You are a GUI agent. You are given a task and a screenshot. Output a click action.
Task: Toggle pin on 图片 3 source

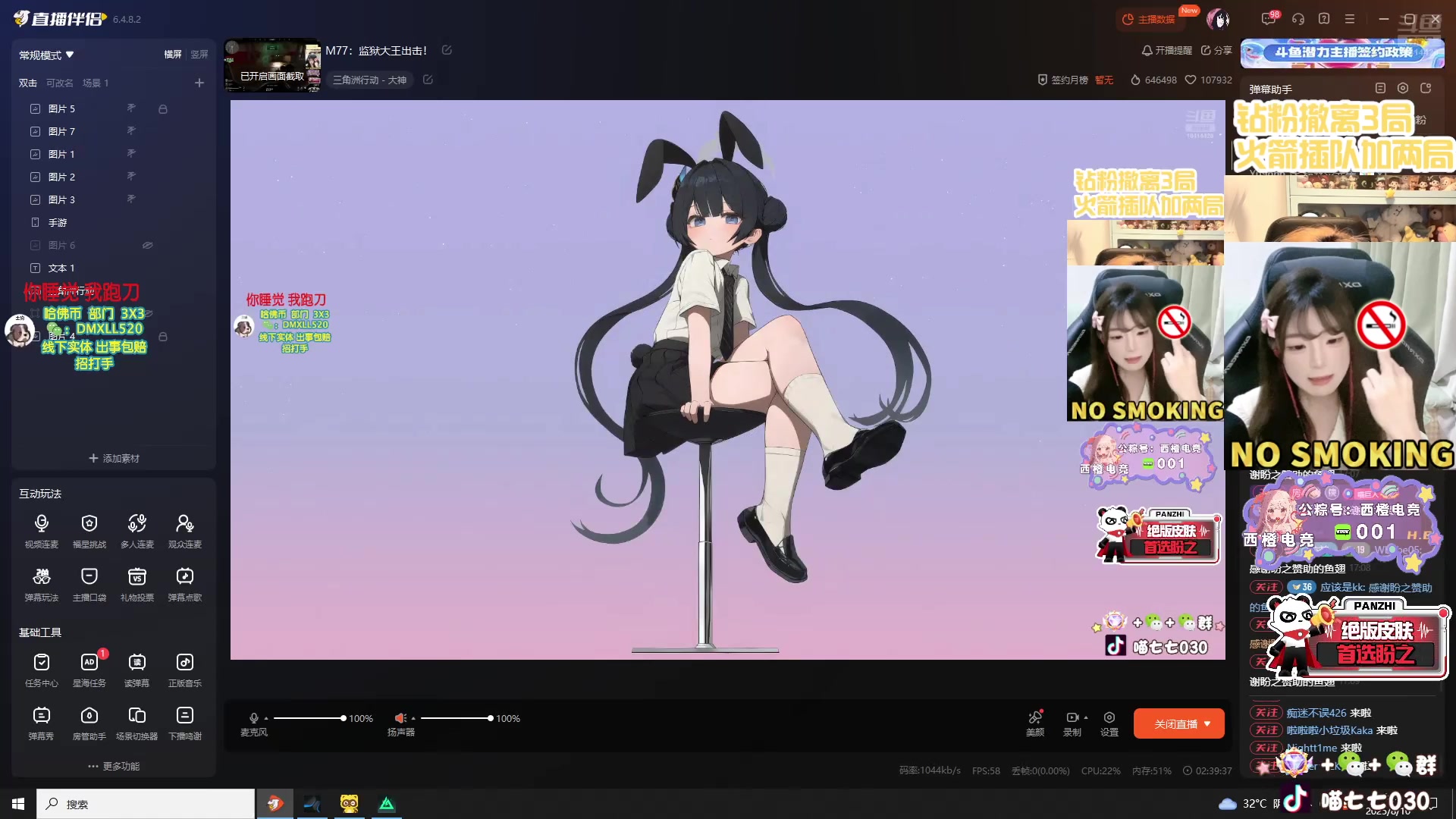click(131, 199)
